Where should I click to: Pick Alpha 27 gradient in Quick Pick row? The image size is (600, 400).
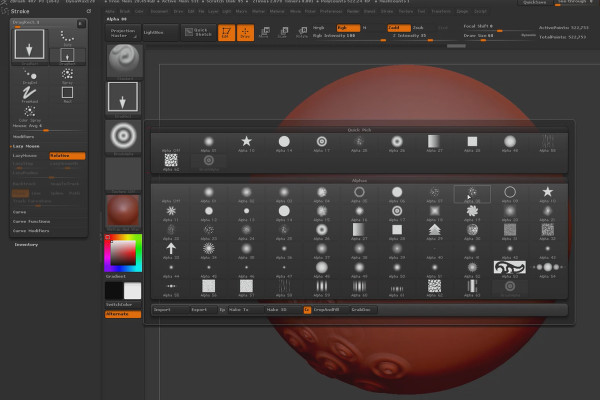(434, 144)
